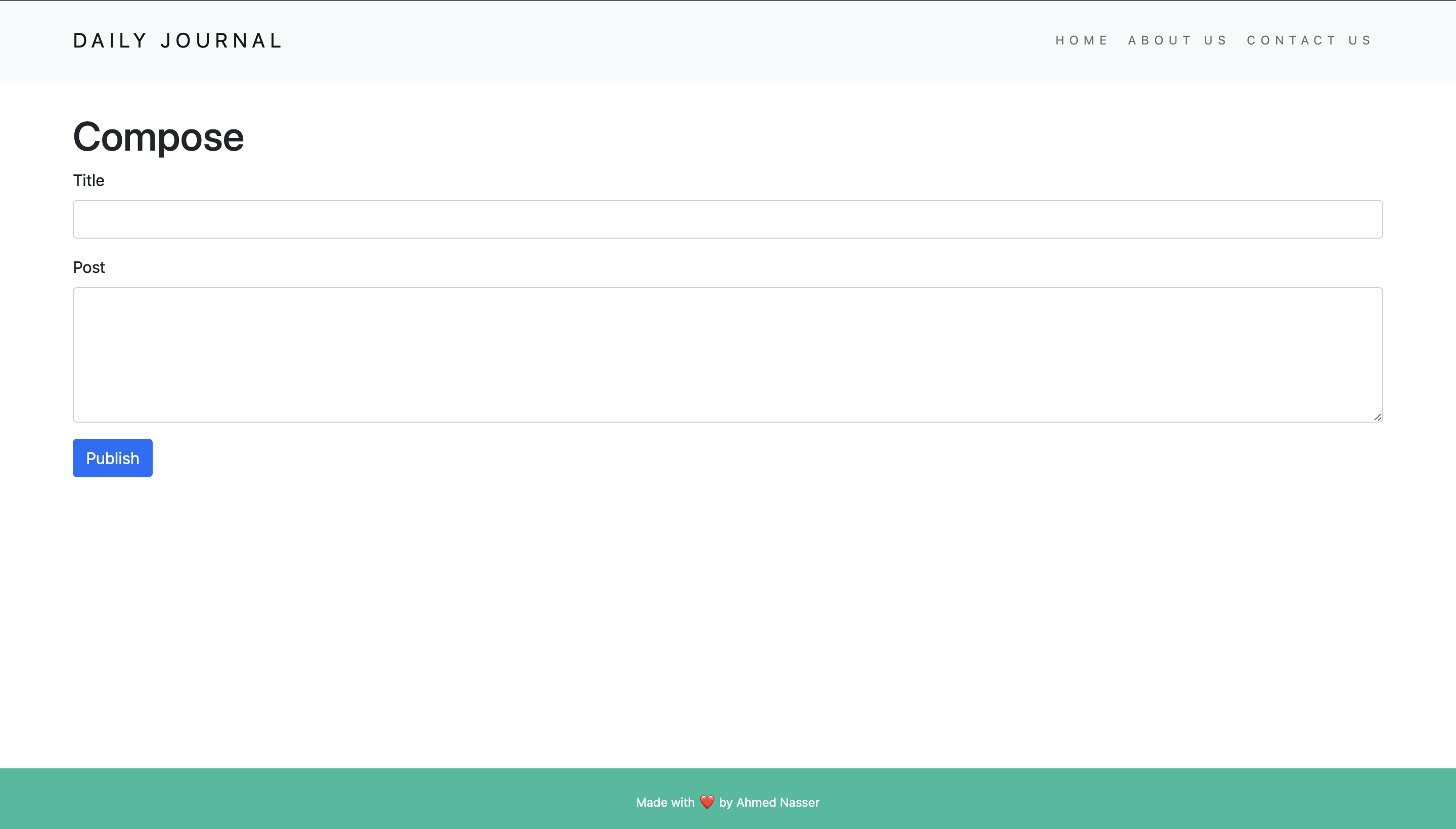Screen dimensions: 1456x829
Task: Click the word ABOUT in navigation
Action: 1159,40
